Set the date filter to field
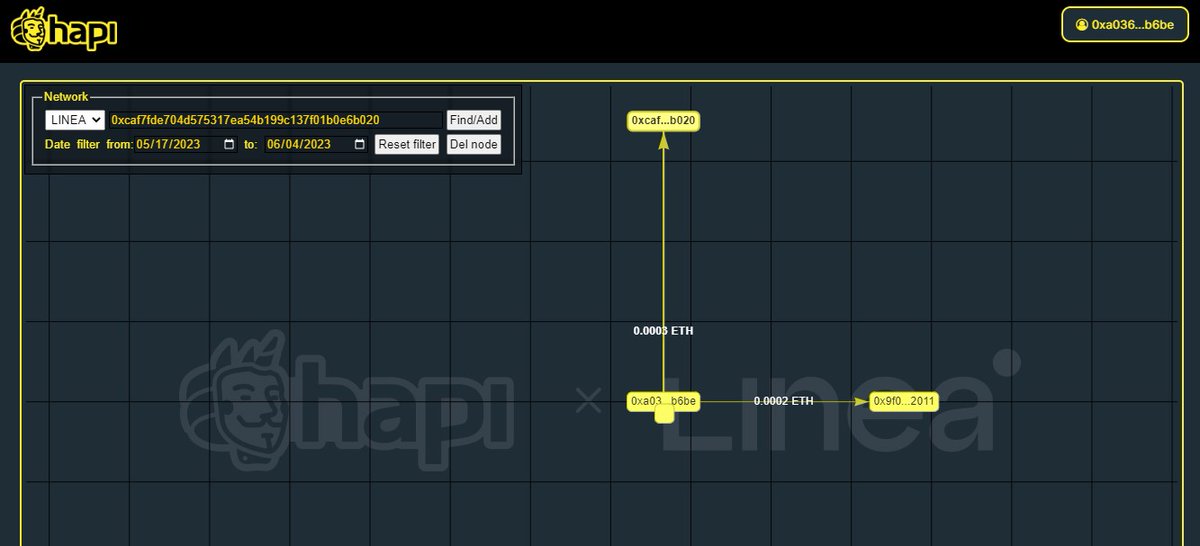The width and height of the screenshot is (1200, 546). 316,144
